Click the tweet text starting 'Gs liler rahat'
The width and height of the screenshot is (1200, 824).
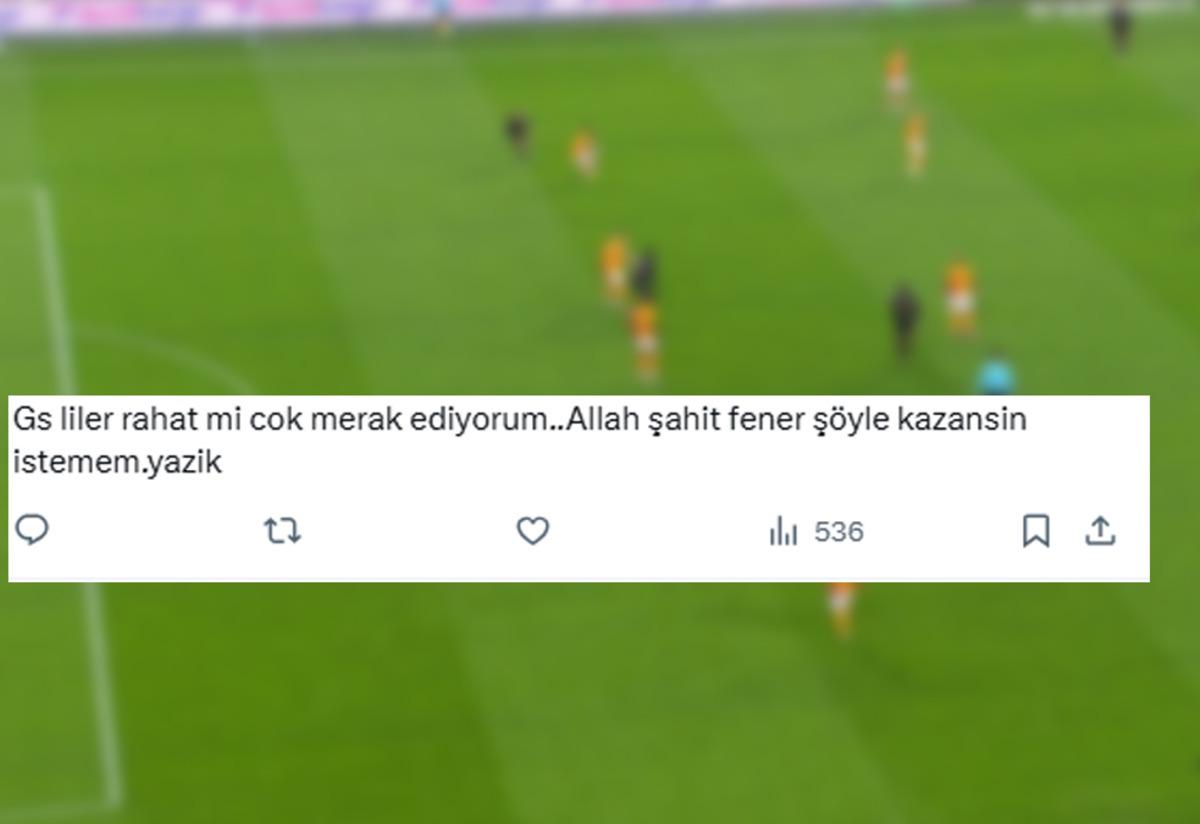519,441
